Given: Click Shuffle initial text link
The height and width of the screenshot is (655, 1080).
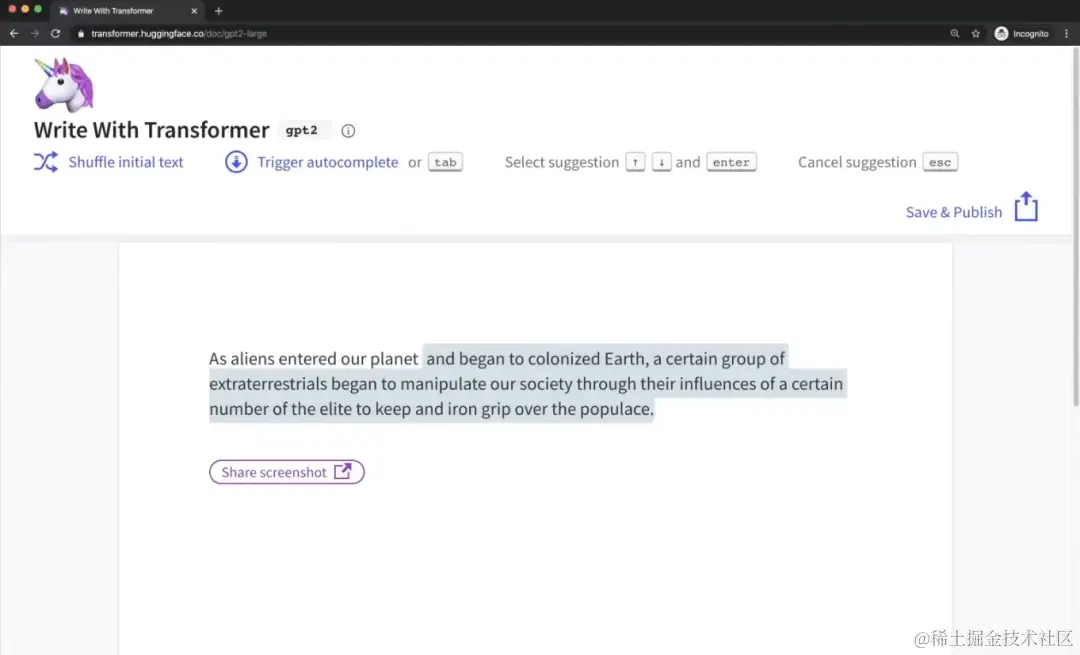Looking at the screenshot, I should point(125,162).
